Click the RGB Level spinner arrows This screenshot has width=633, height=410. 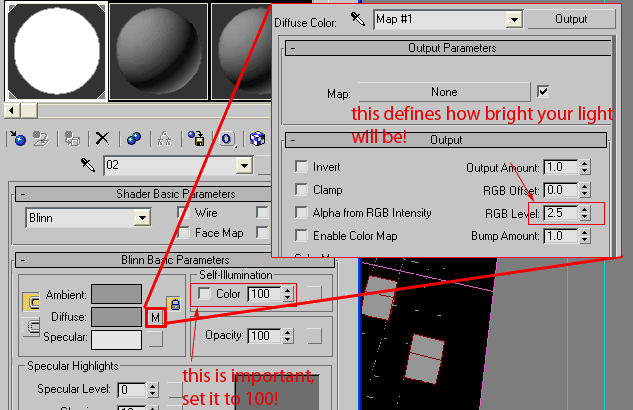click(585, 213)
